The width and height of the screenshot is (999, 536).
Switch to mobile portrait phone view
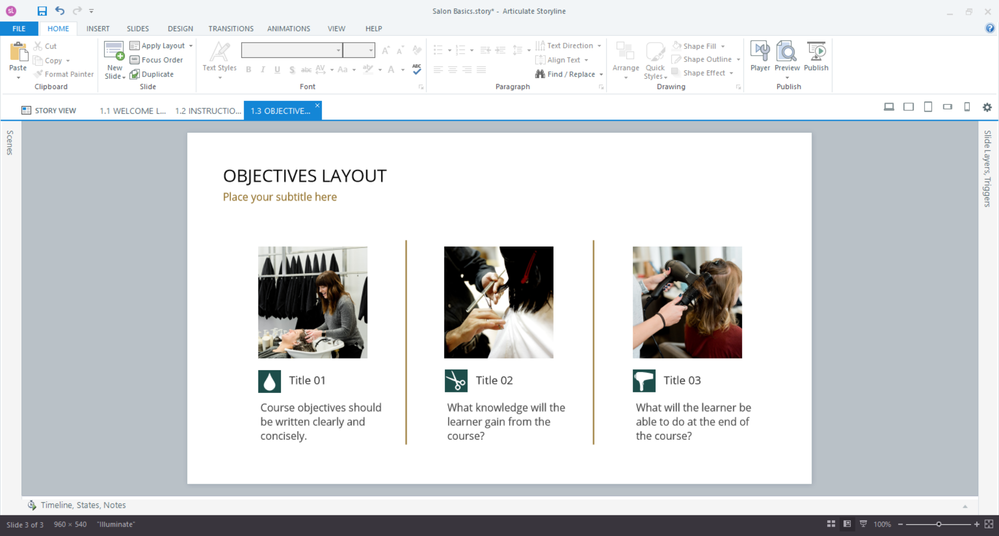pyautogui.click(x=967, y=107)
